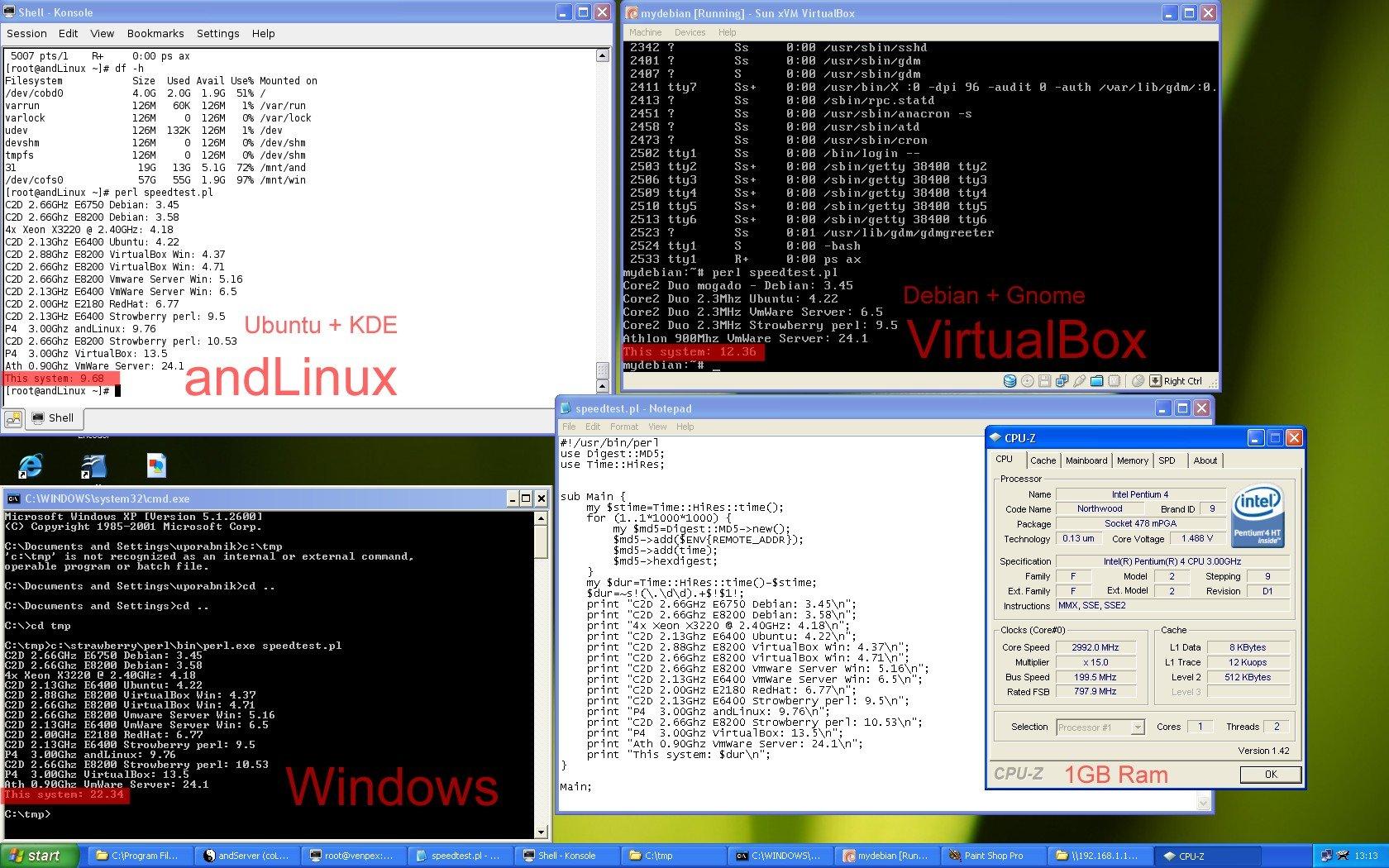Image resolution: width=1389 pixels, height=868 pixels.
Task: Switch to the CPU-Z Memory tab
Action: coord(1132,460)
